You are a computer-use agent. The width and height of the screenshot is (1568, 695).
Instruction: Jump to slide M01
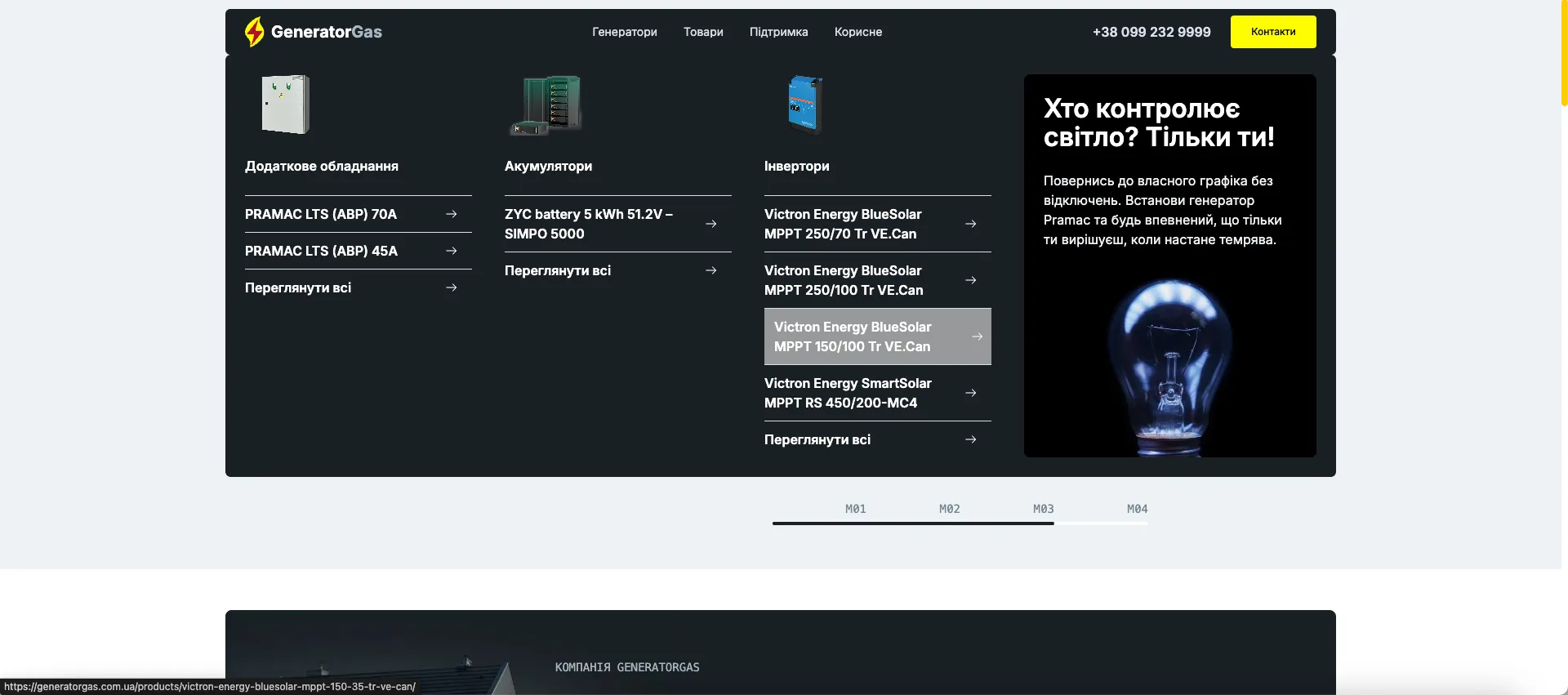pyautogui.click(x=855, y=509)
